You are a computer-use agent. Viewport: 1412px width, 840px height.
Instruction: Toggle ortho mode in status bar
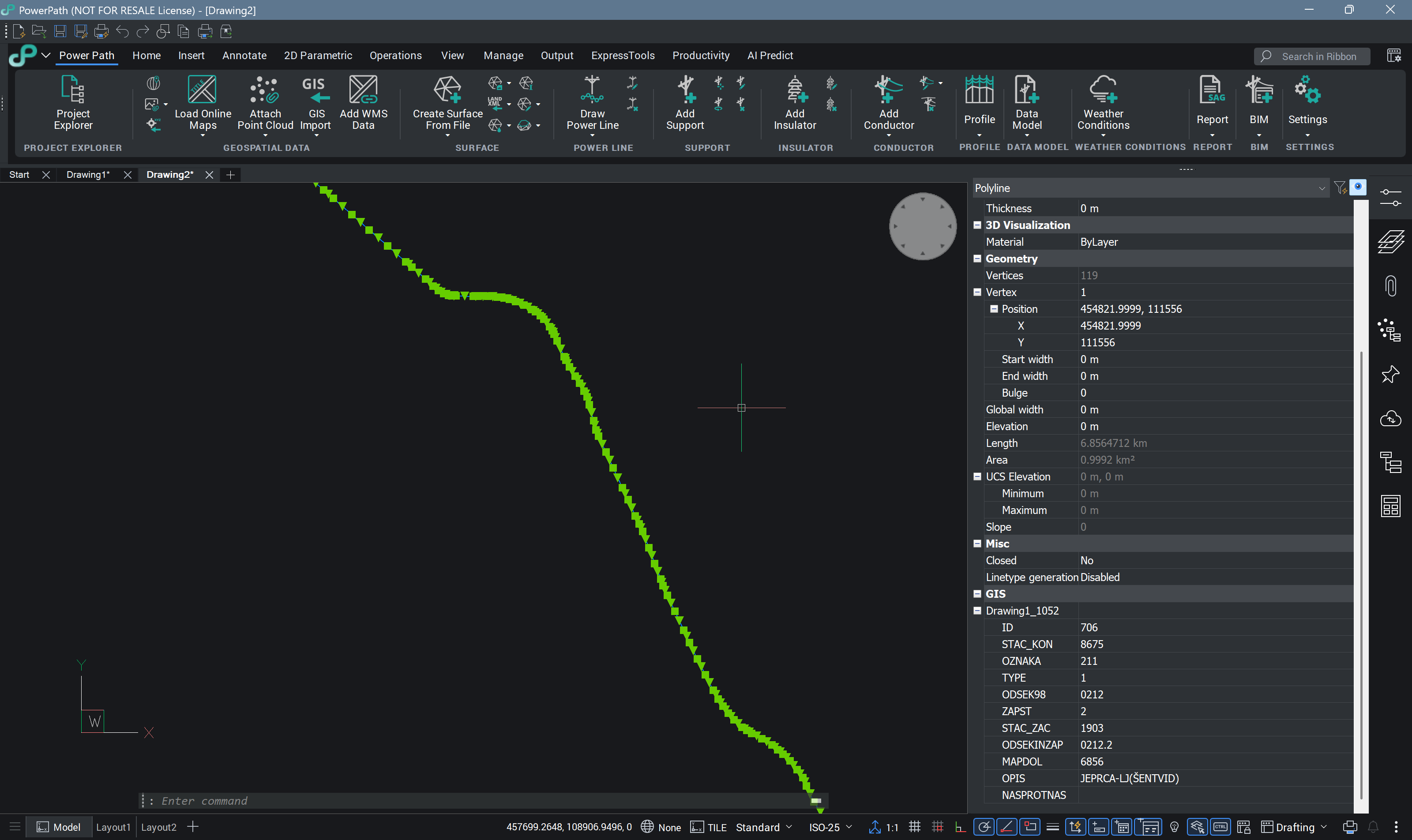coord(960,827)
